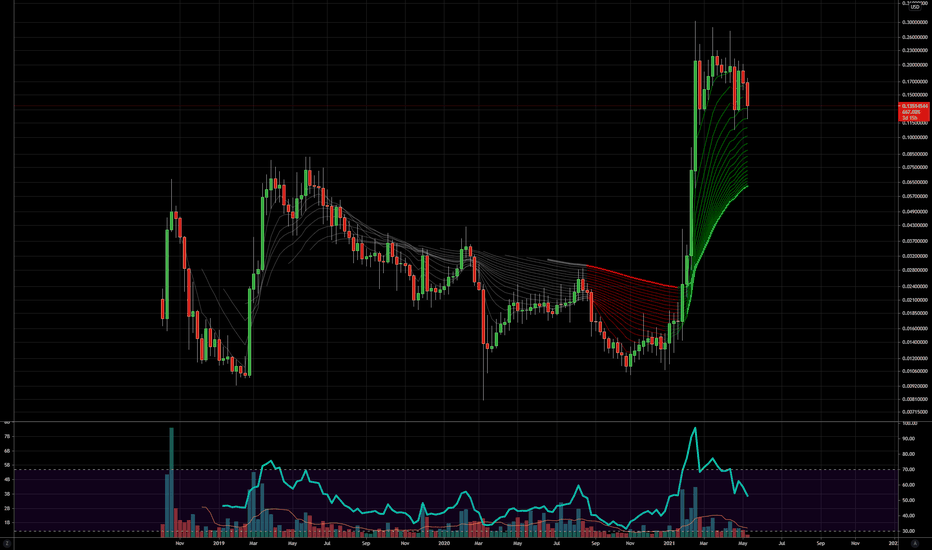The width and height of the screenshot is (932, 550).
Task: Click the 0.30000000 price axis label
Action: coord(915,22)
